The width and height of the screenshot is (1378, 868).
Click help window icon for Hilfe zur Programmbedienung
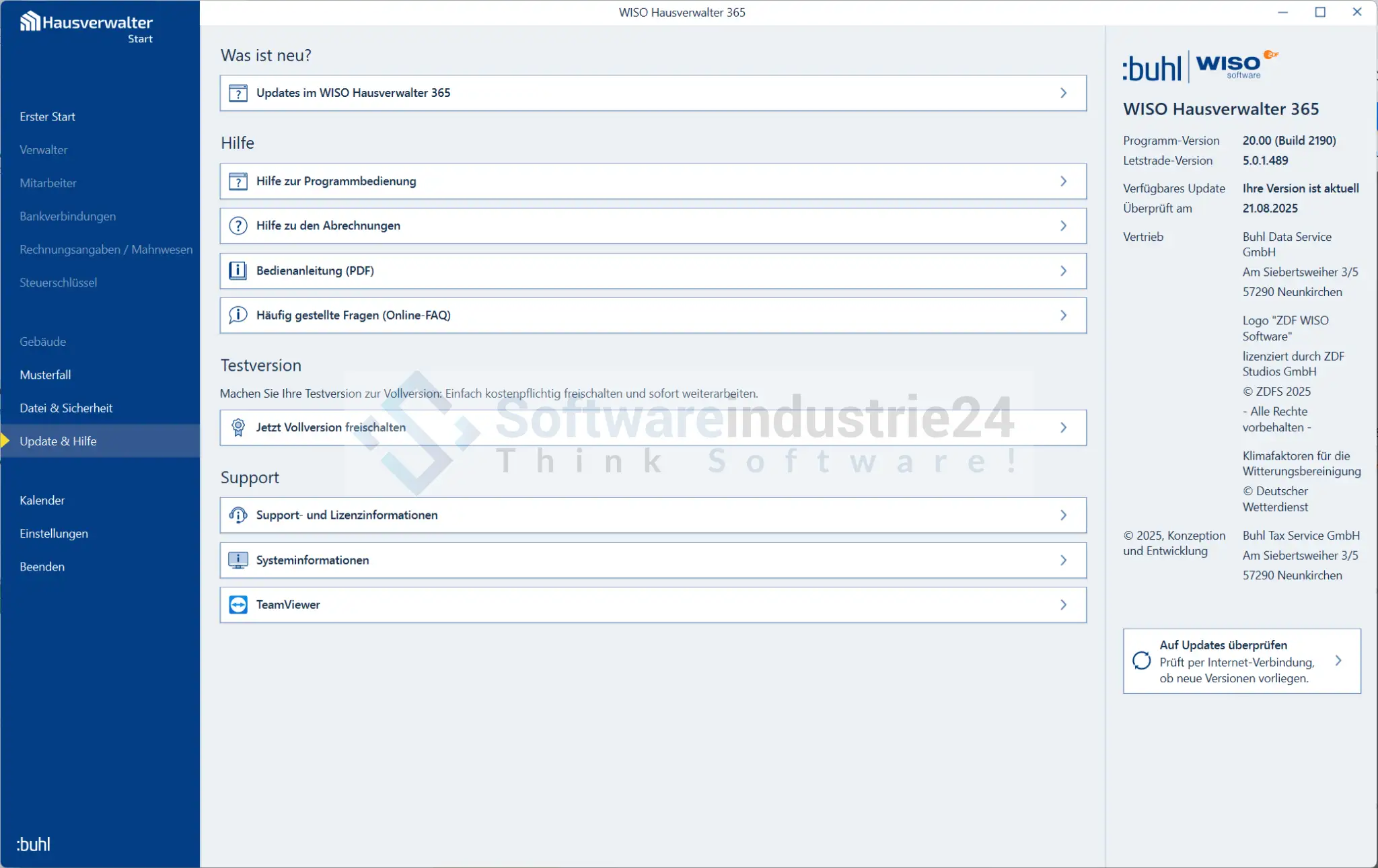tap(238, 181)
